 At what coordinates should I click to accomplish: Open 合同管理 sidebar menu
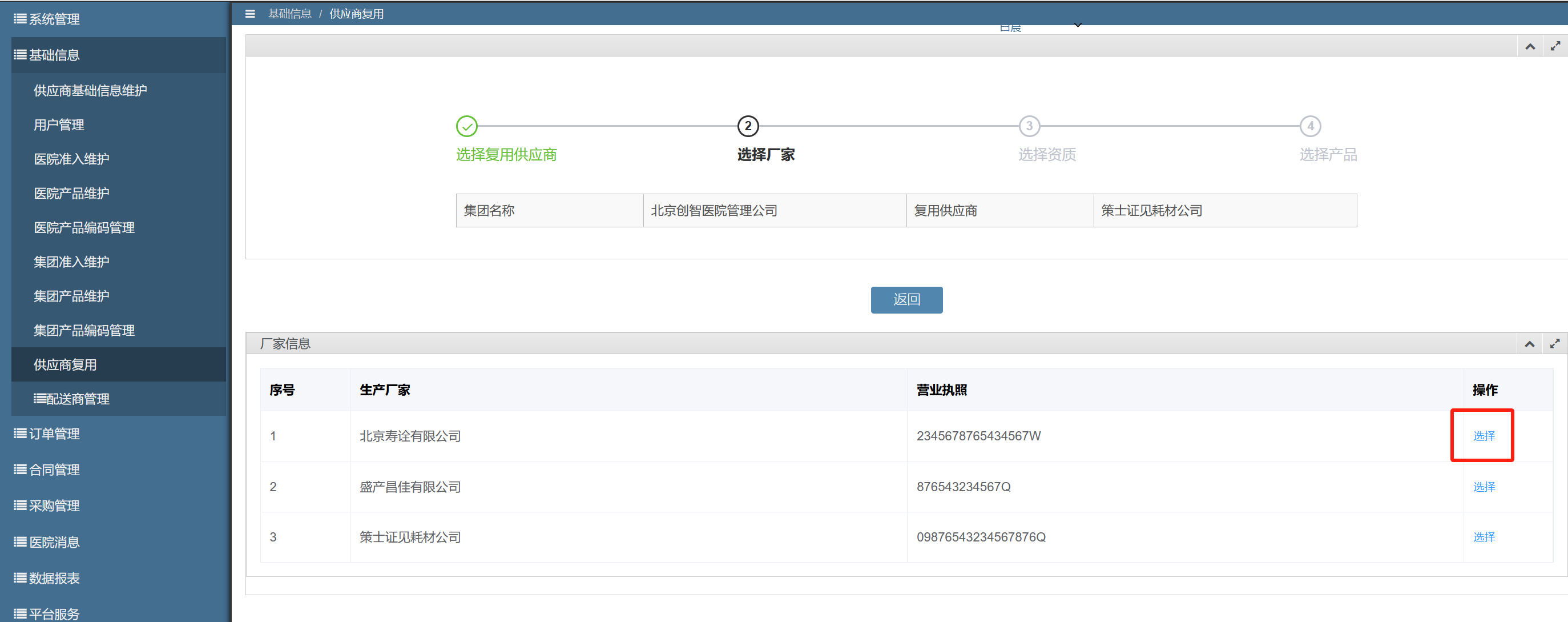coord(118,469)
